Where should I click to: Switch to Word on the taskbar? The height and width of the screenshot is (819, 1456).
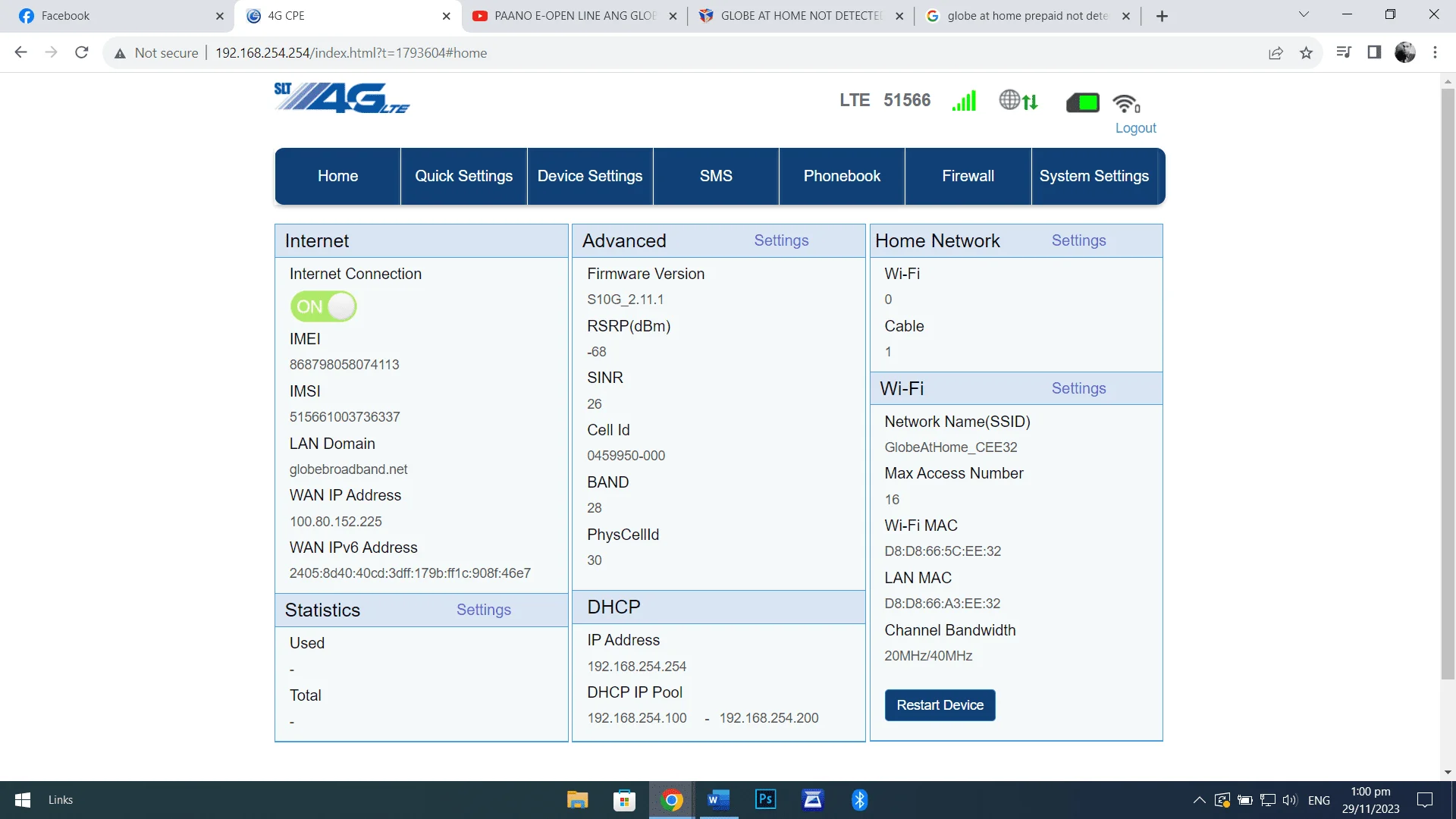718,800
